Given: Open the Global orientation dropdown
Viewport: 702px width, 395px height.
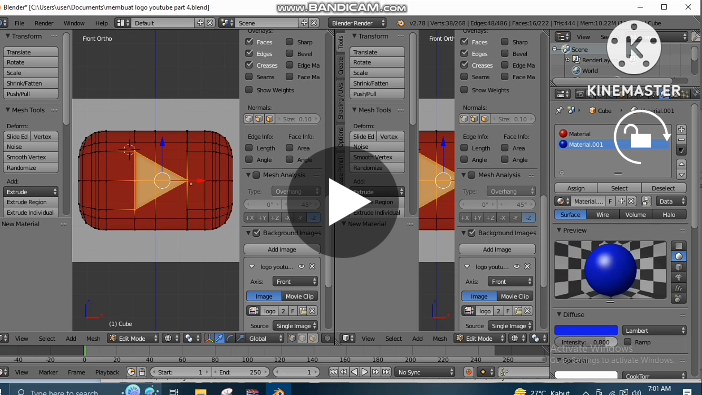Looking at the screenshot, I should 265,339.
